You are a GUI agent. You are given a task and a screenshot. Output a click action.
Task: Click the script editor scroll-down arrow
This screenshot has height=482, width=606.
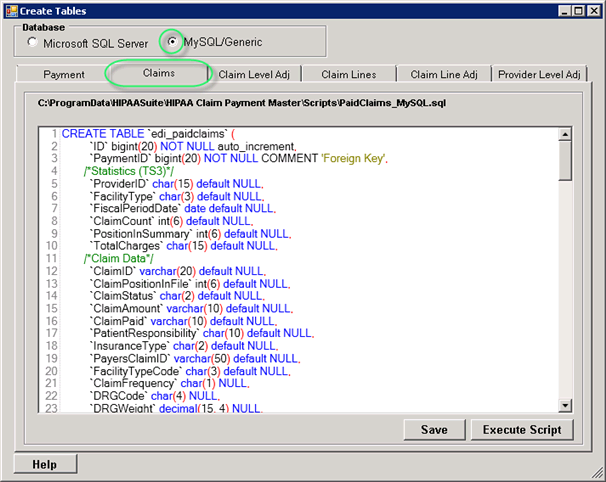566,404
